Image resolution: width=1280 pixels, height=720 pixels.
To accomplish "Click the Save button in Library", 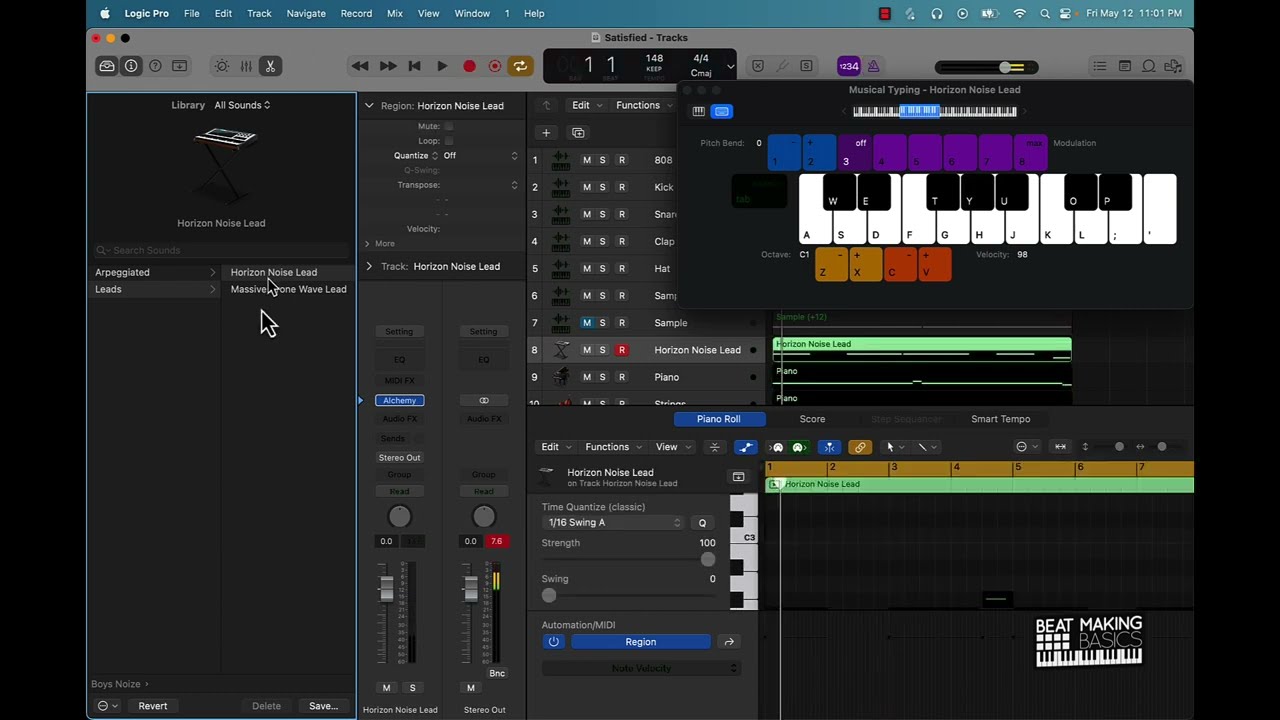I will point(323,706).
